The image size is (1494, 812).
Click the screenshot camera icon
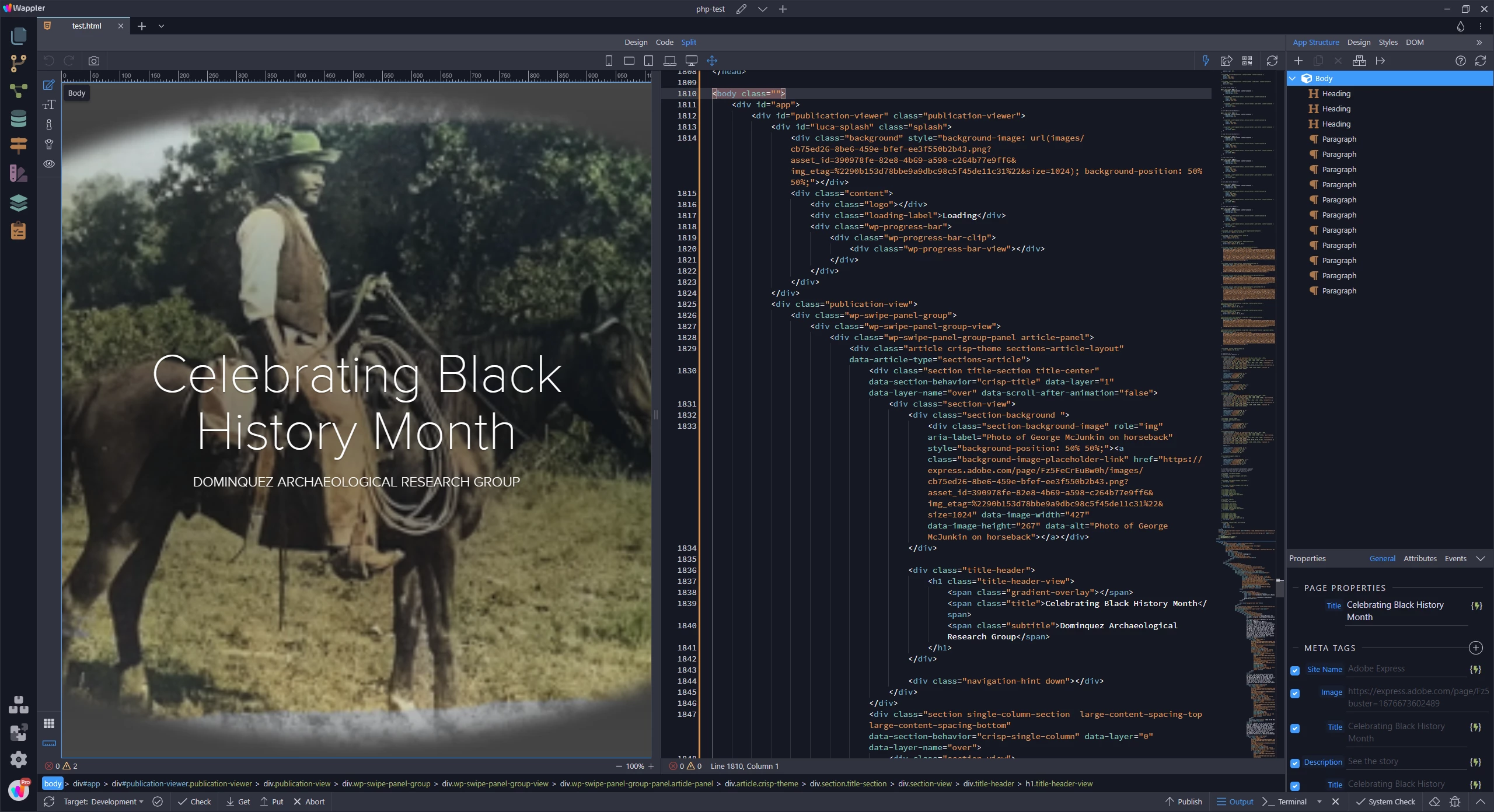click(94, 61)
